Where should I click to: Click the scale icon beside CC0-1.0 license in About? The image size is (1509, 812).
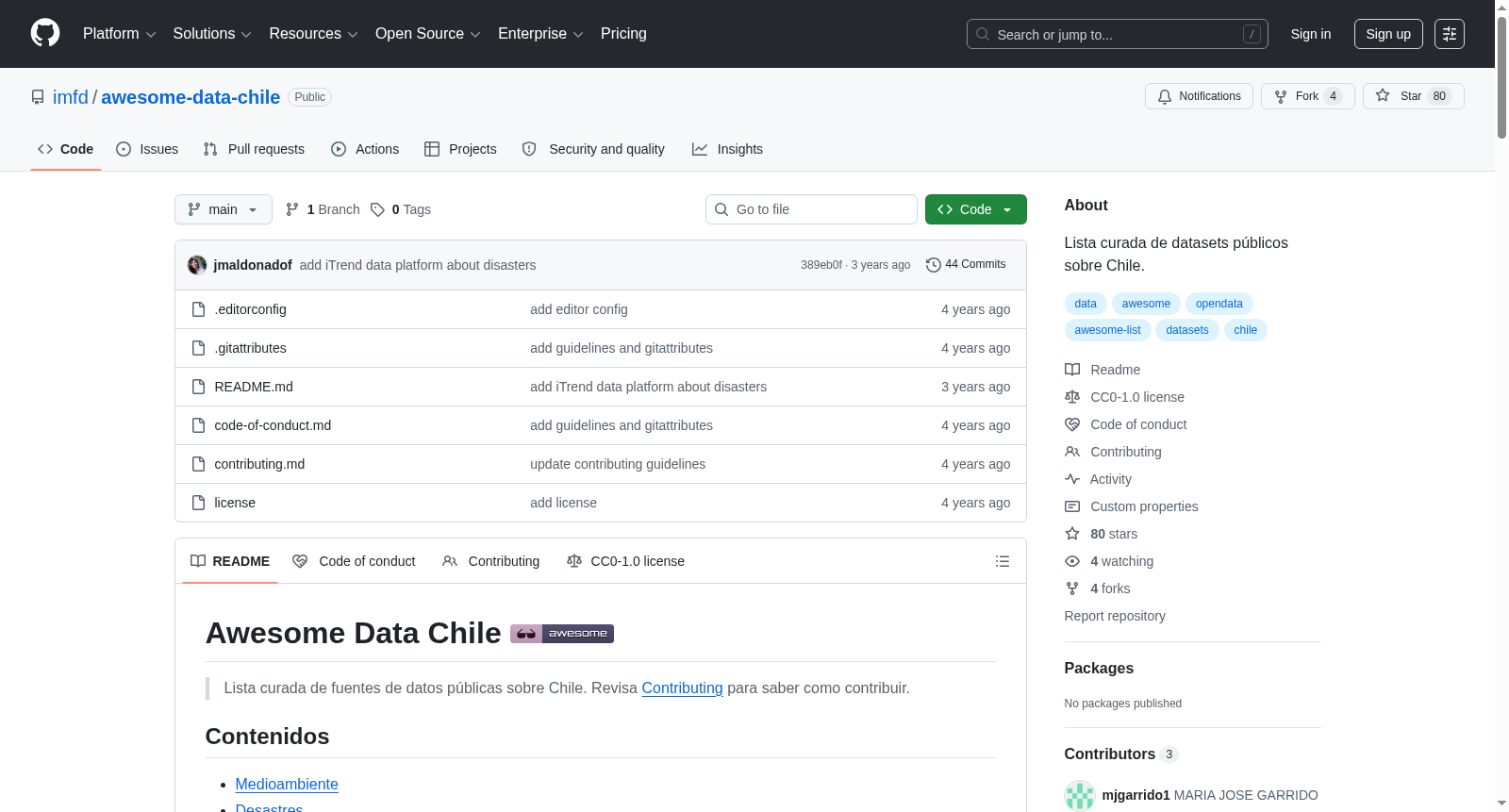click(1072, 397)
